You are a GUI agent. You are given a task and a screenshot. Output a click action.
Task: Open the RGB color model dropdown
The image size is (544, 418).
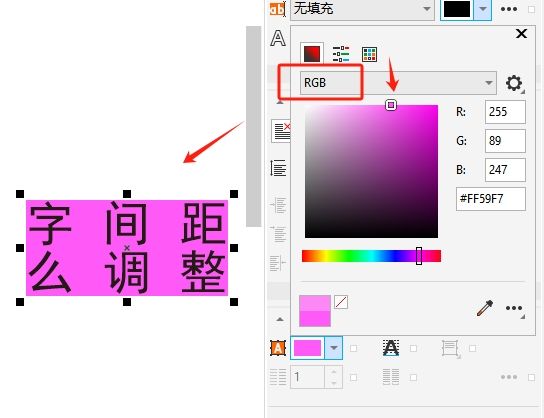point(398,83)
